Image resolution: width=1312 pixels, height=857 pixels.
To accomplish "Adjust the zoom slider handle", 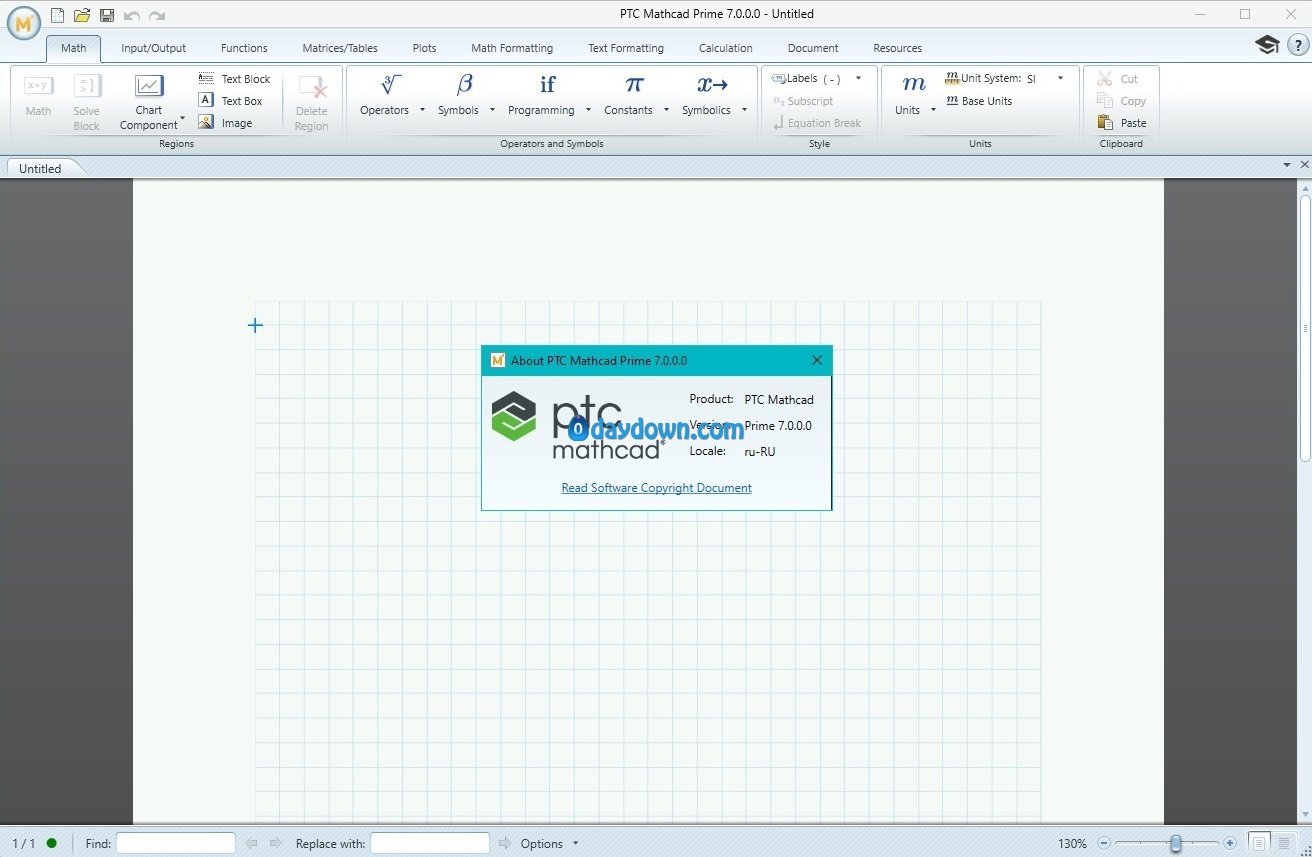I will 1176,843.
